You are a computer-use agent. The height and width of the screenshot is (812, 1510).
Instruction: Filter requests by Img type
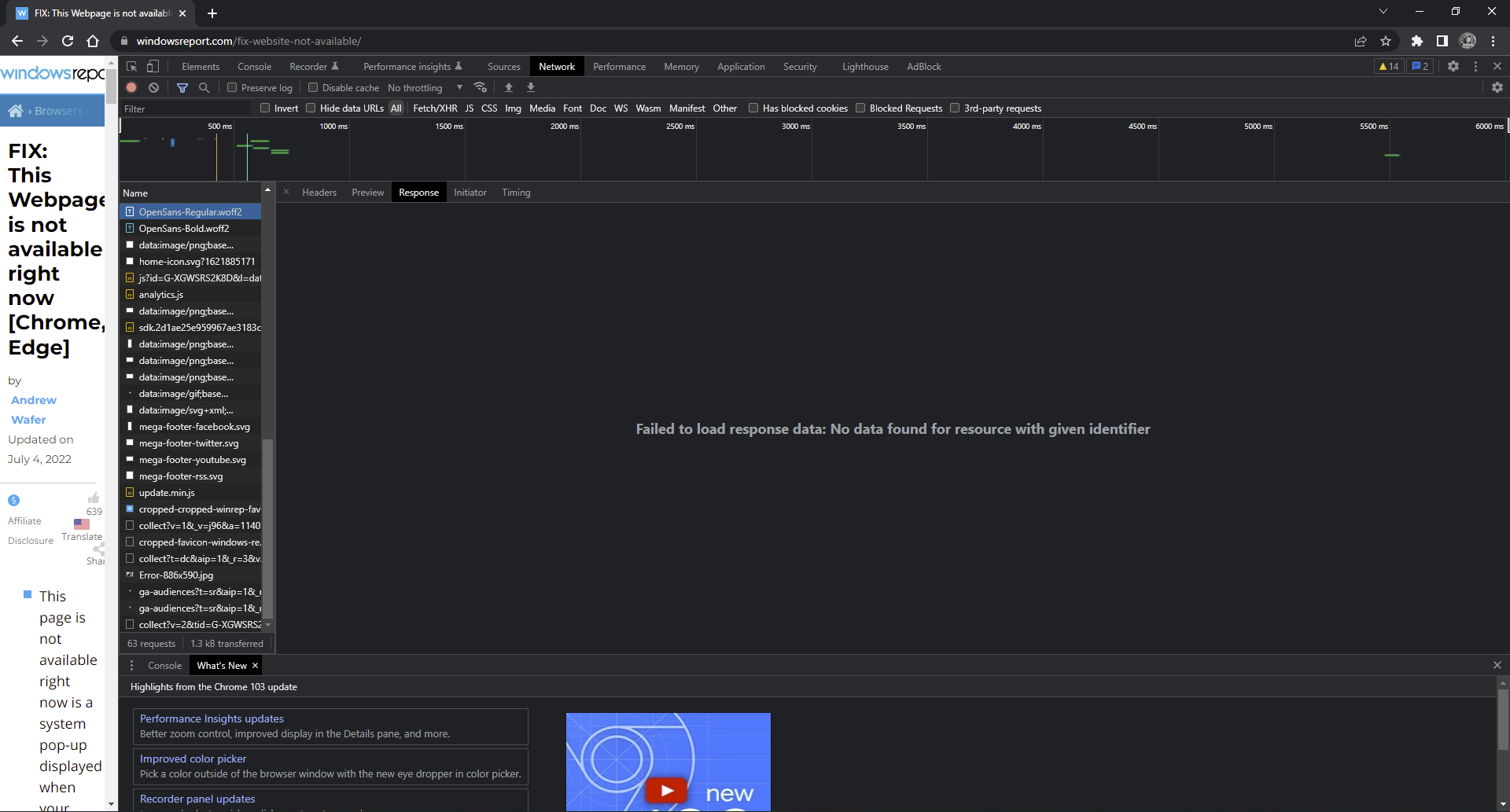tap(513, 108)
